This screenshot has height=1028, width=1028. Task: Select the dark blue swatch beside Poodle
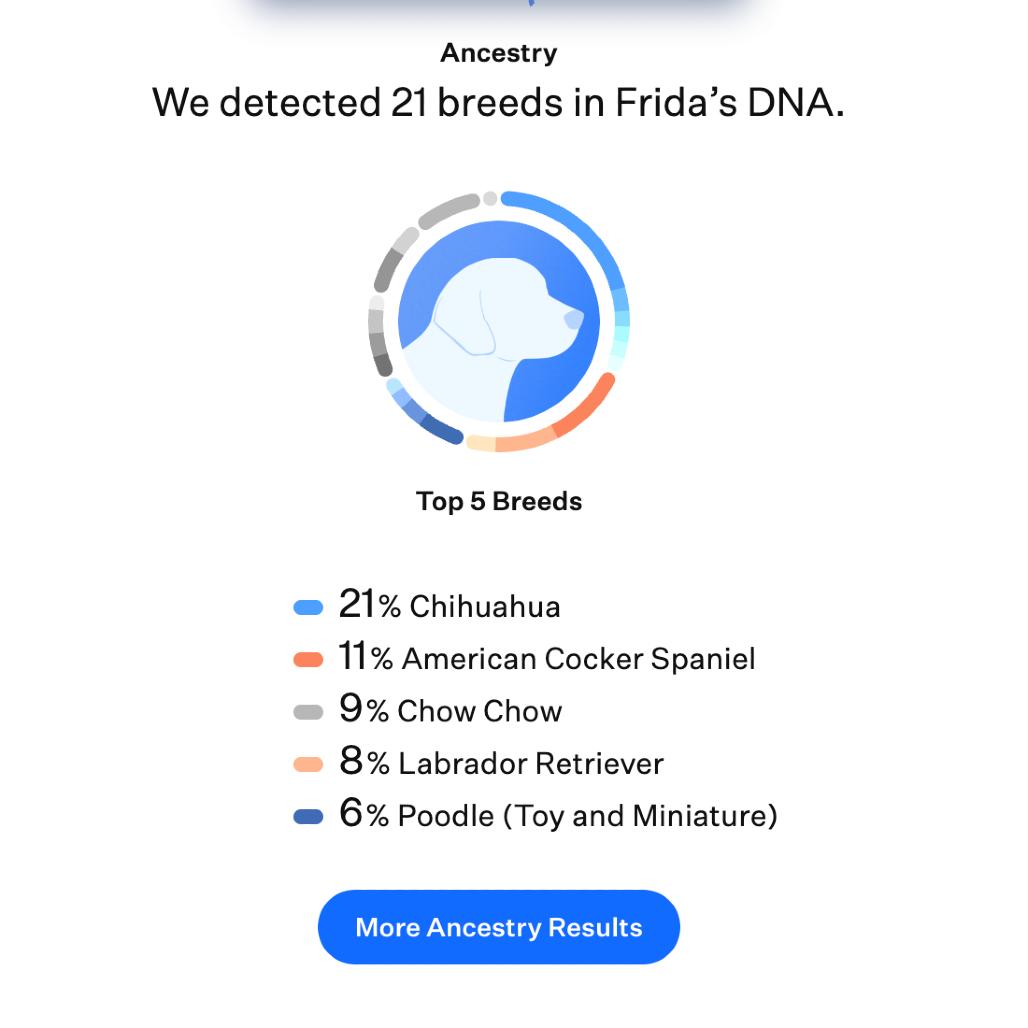(x=308, y=817)
